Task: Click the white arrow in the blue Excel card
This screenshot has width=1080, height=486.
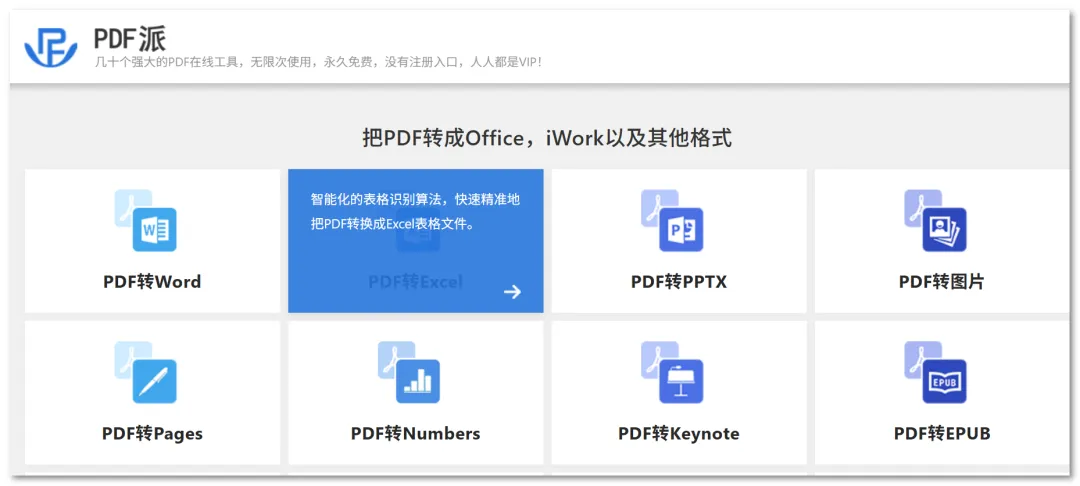Action: point(512,292)
